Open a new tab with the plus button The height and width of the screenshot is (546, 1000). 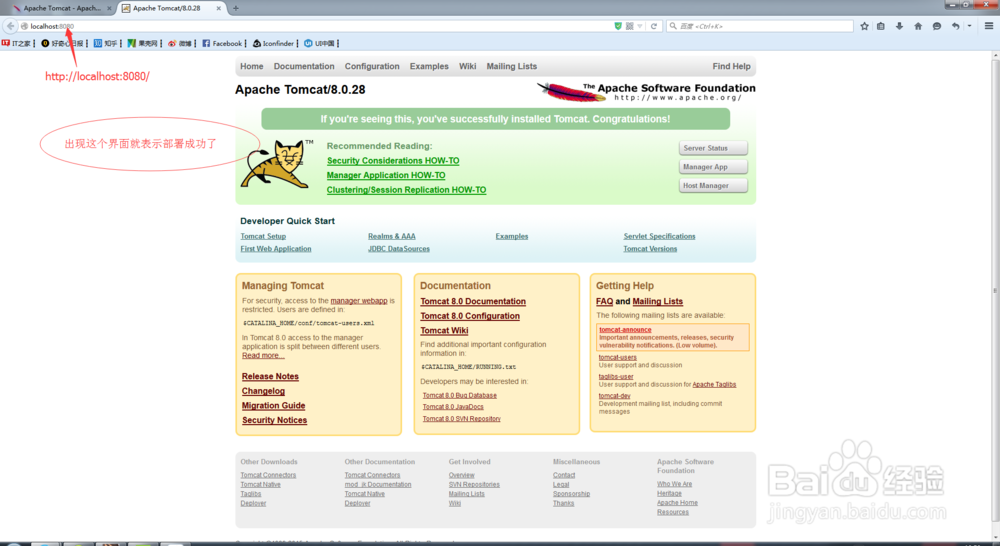click(x=235, y=8)
